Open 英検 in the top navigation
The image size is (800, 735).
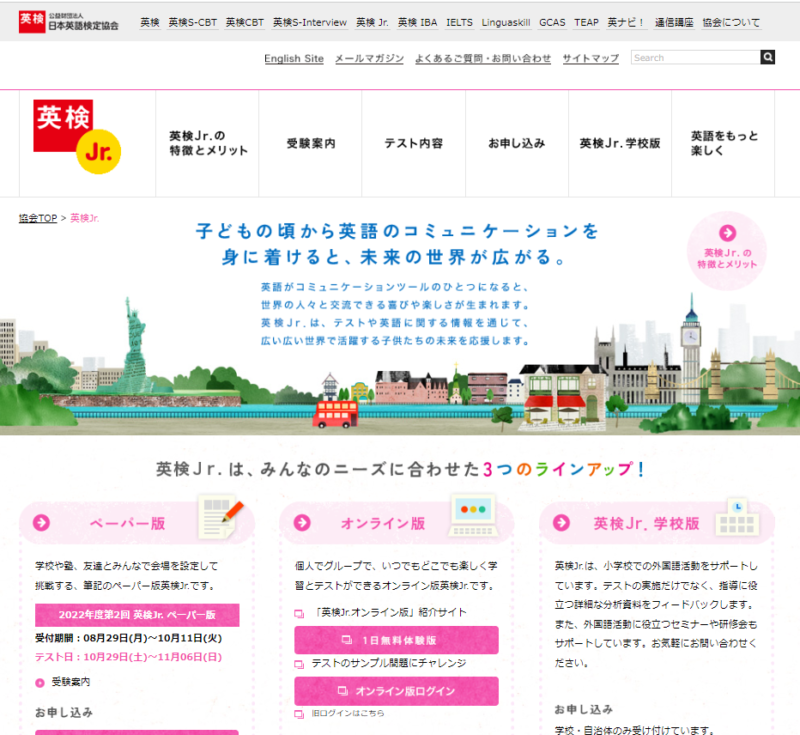[150, 22]
